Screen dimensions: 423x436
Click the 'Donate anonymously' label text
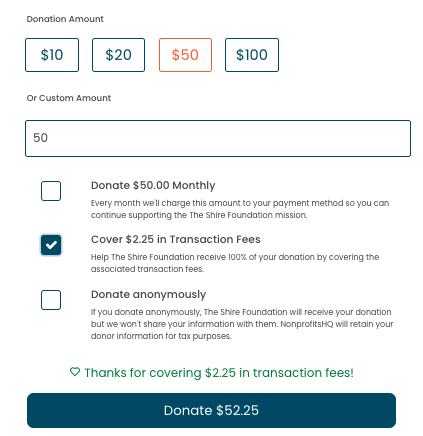pyautogui.click(x=148, y=295)
